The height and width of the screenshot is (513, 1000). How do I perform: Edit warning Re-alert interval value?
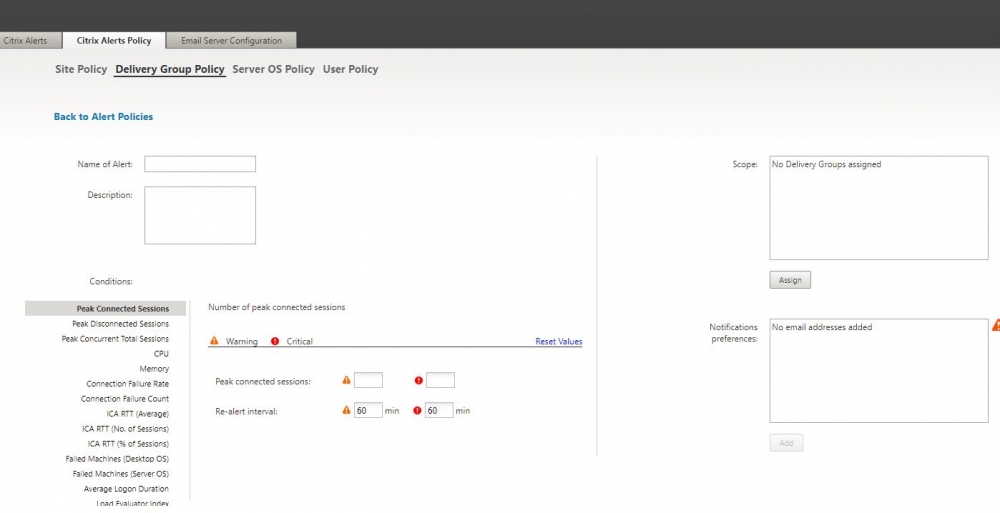[369, 410]
